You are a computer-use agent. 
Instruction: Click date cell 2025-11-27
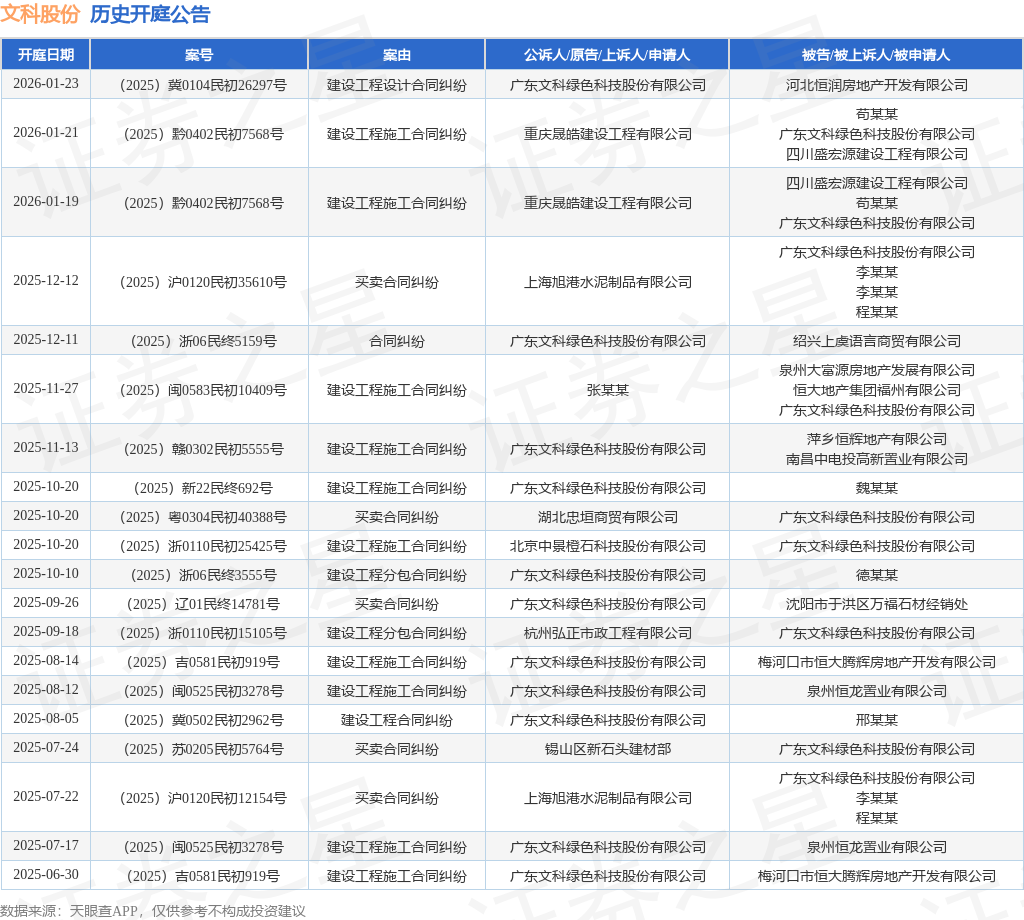click(46, 389)
